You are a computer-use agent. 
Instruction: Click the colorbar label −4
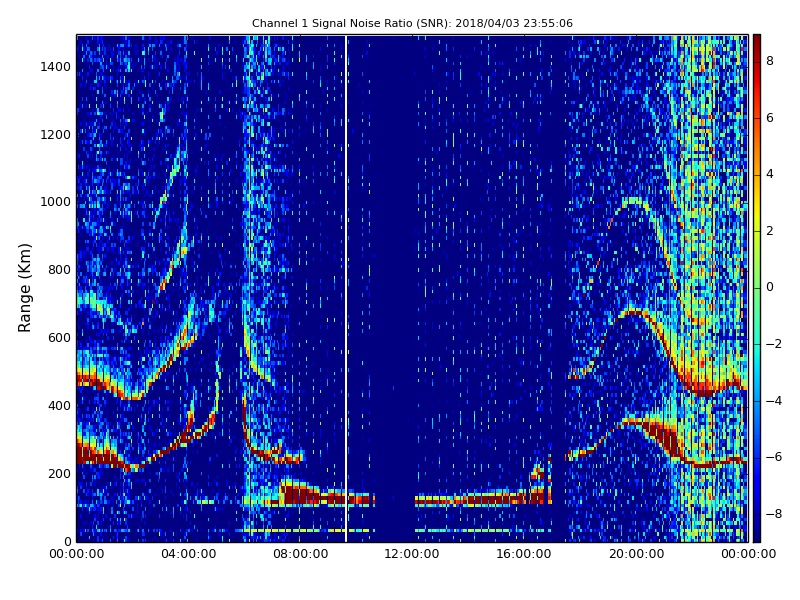point(774,401)
